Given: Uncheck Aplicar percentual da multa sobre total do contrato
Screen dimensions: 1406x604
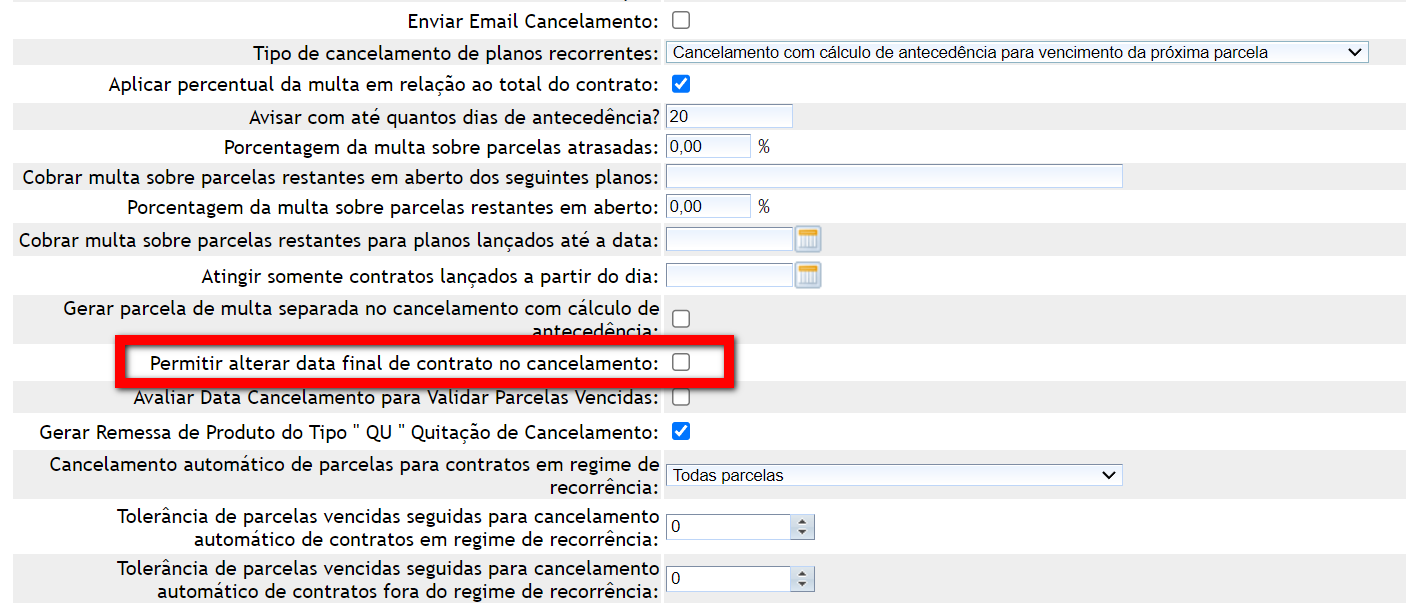Looking at the screenshot, I should coord(681,84).
